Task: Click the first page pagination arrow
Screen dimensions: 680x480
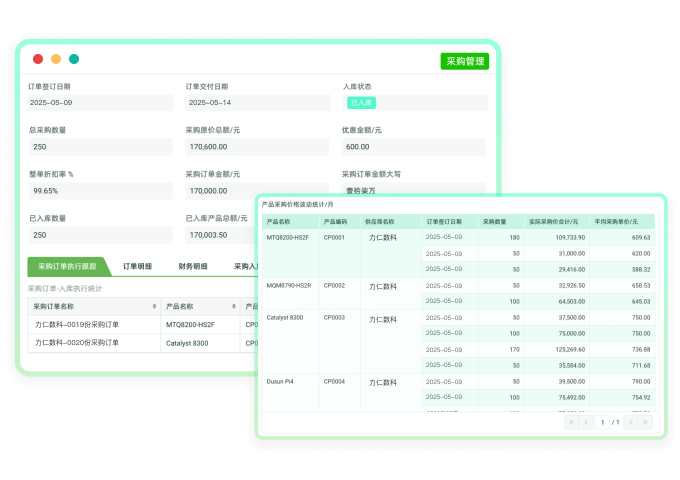Action: tap(572, 422)
